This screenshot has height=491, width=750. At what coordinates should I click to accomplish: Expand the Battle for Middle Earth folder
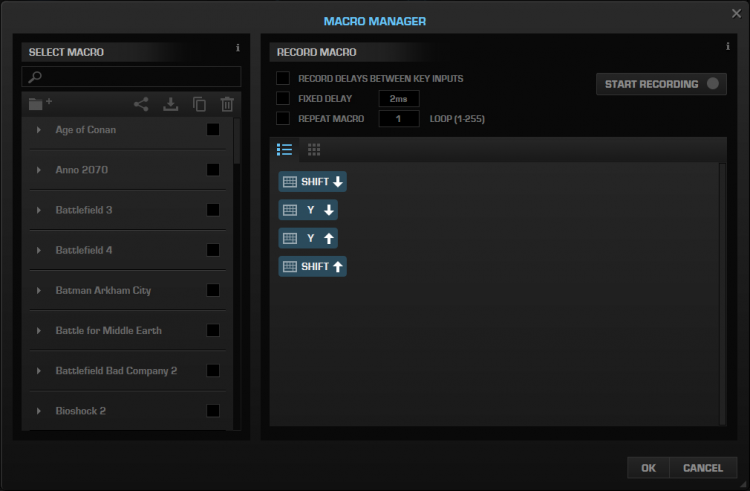pos(39,330)
